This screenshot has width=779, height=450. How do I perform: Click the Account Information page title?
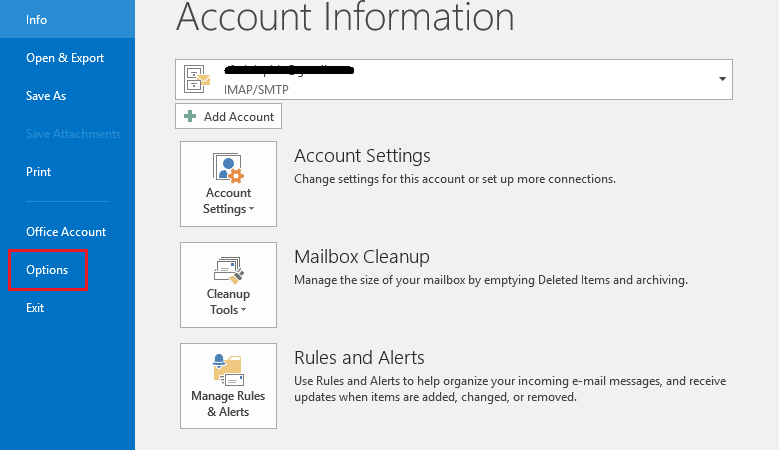coord(345,17)
